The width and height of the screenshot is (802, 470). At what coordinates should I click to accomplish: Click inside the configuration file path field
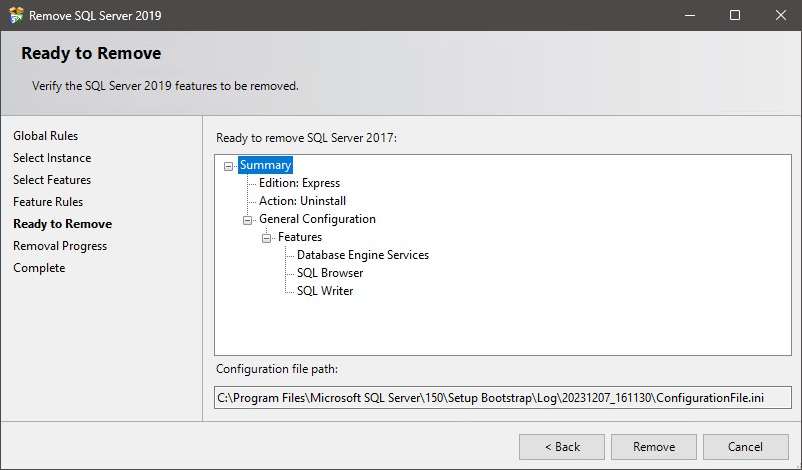503,397
